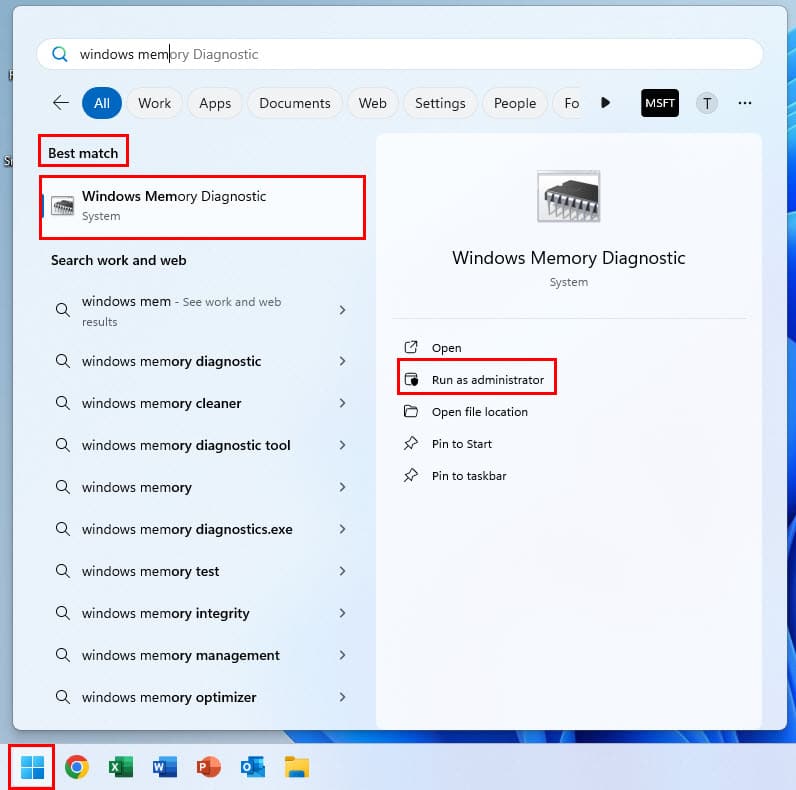Expand chevron for windows memory optimizer
Screen dimensions: 796x790
tap(342, 697)
